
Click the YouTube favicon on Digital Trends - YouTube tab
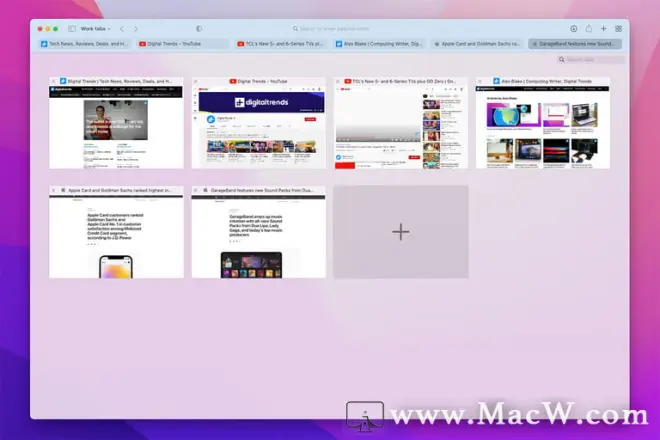click(142, 44)
